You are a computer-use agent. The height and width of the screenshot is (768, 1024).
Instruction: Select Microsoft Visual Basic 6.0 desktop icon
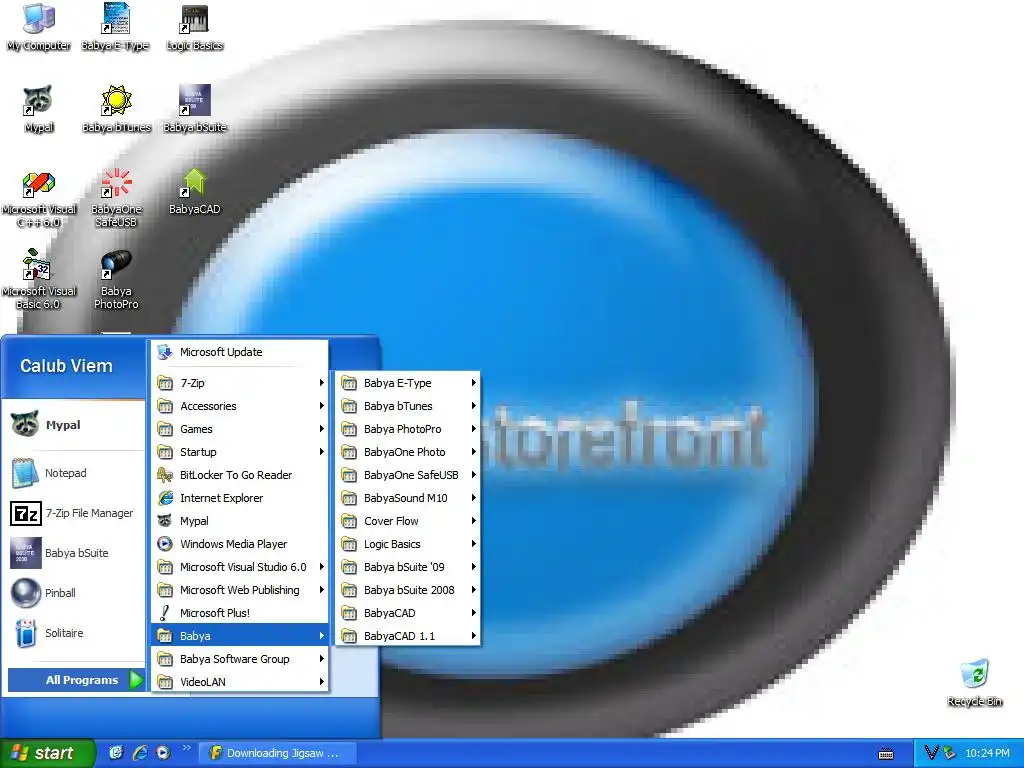[39, 279]
